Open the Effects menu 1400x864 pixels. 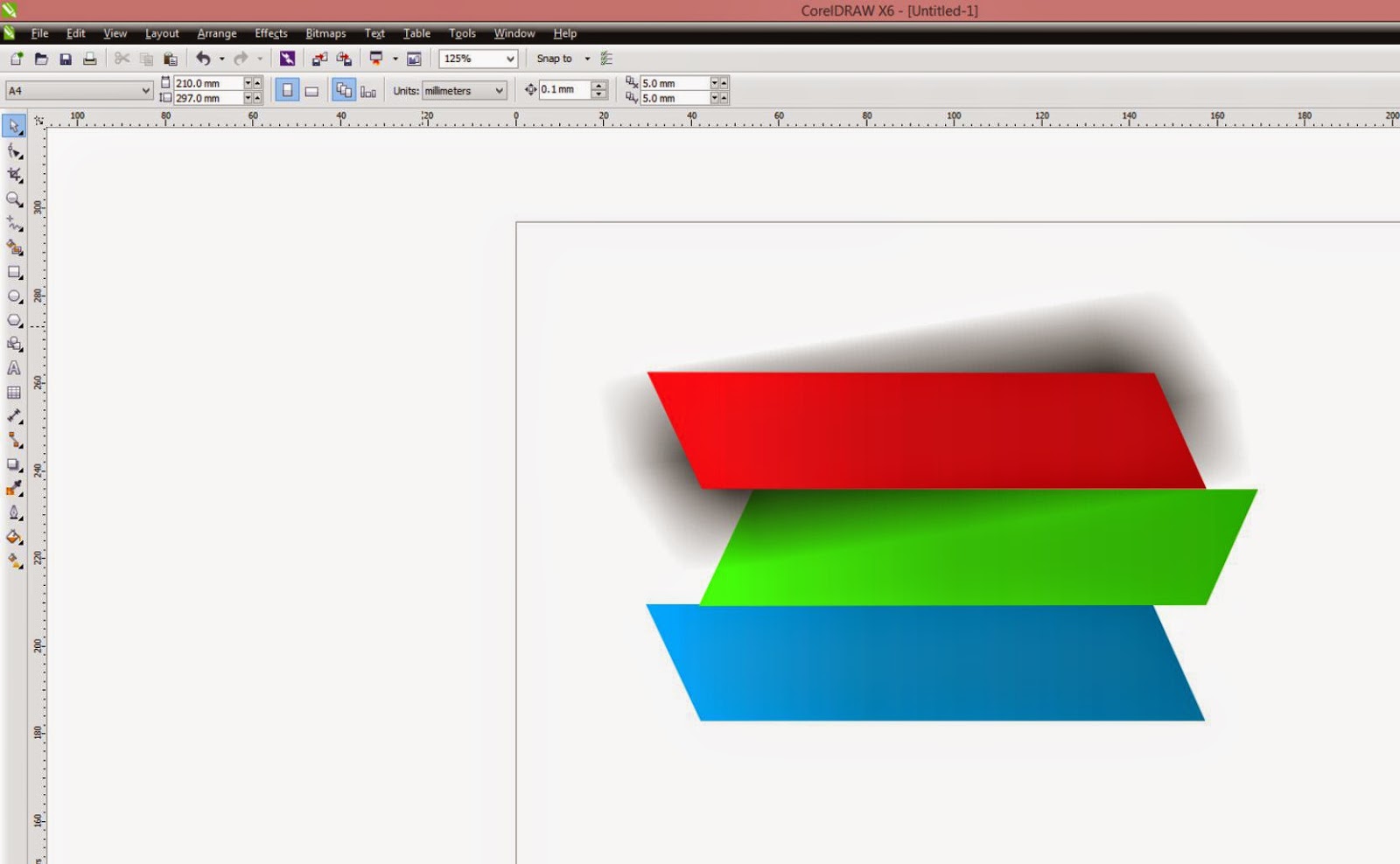point(271,33)
